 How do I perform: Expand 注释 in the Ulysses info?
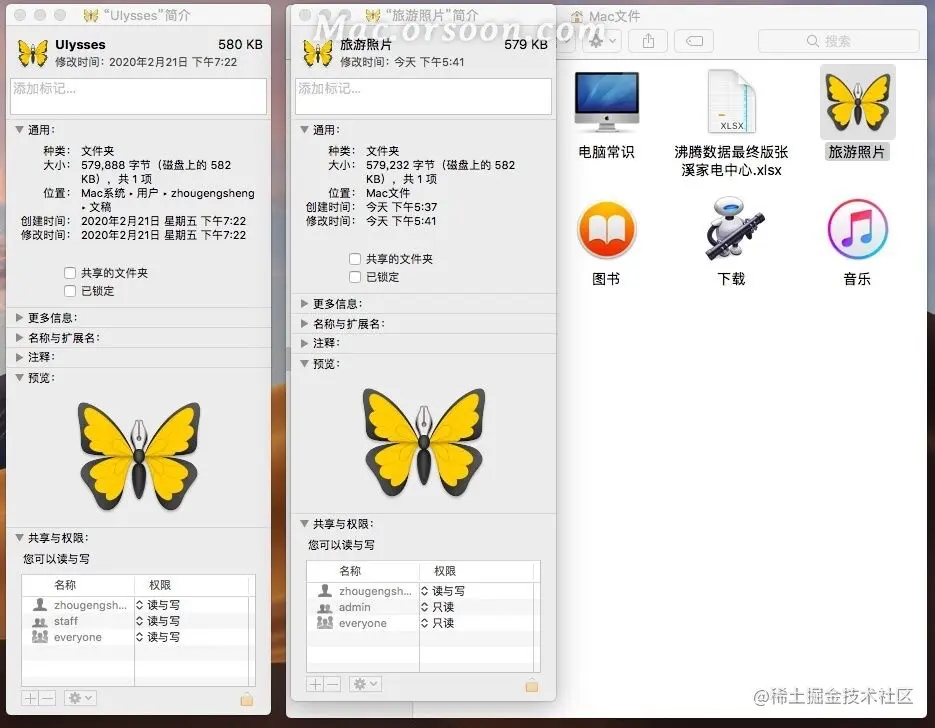click(x=19, y=357)
